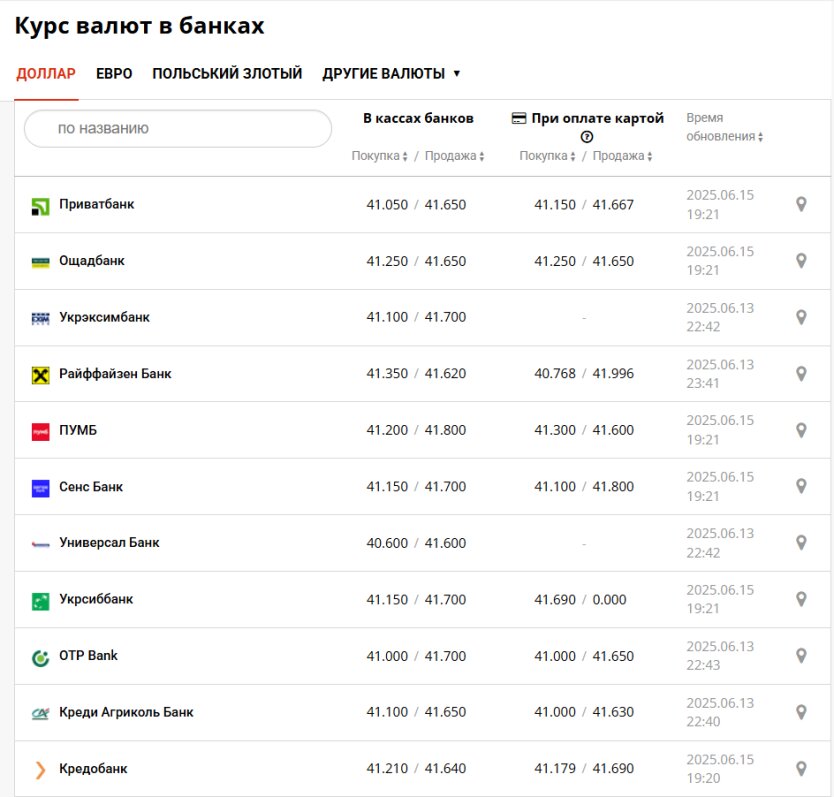Open map pin for Кредобанк row
Screen dimensions: 834x797
click(x=801, y=769)
